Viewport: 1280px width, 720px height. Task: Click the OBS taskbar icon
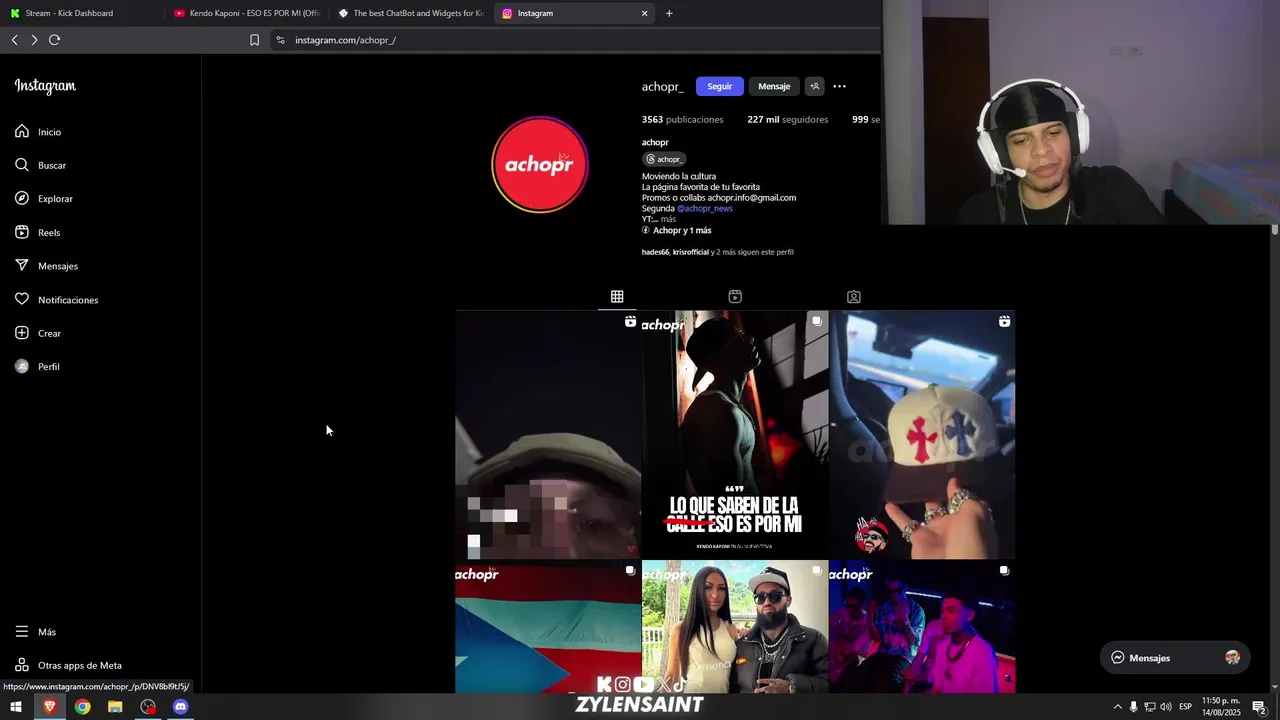[x=148, y=707]
